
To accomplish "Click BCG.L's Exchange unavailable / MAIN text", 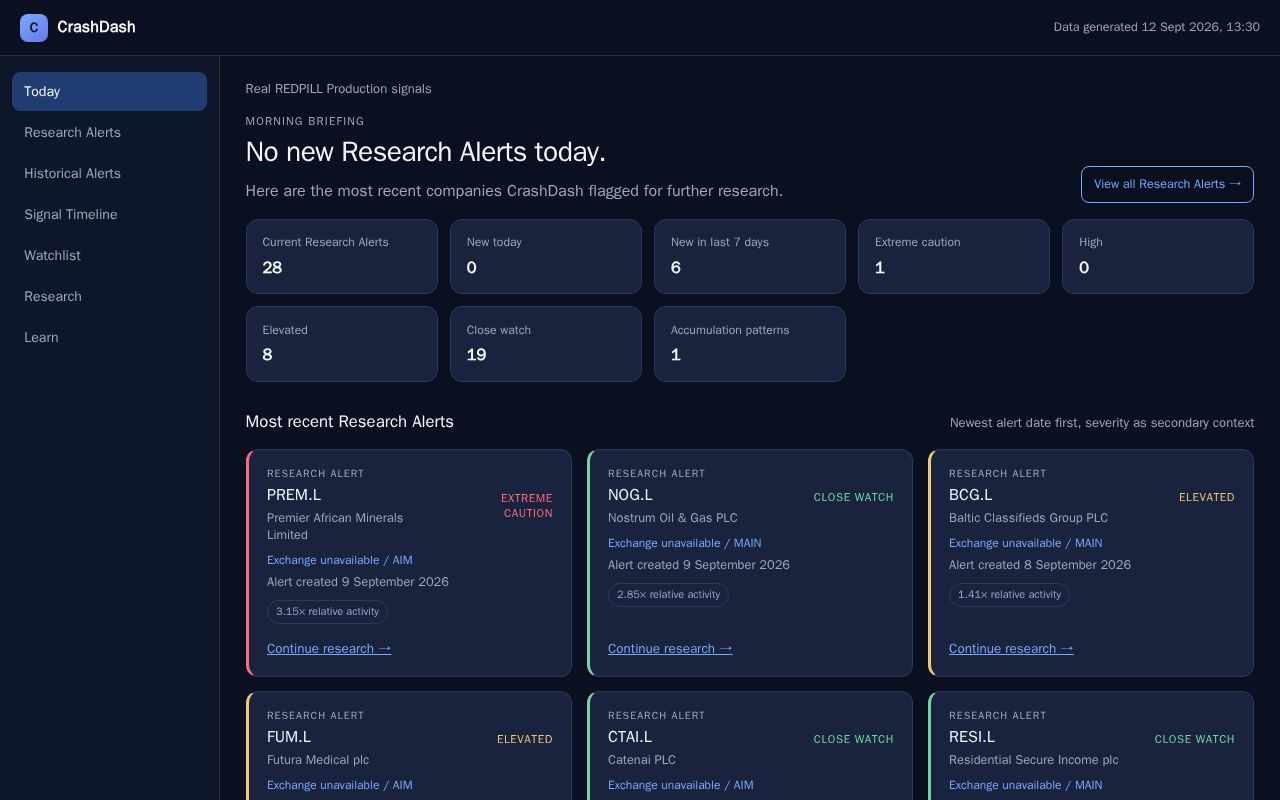I will 1026,543.
